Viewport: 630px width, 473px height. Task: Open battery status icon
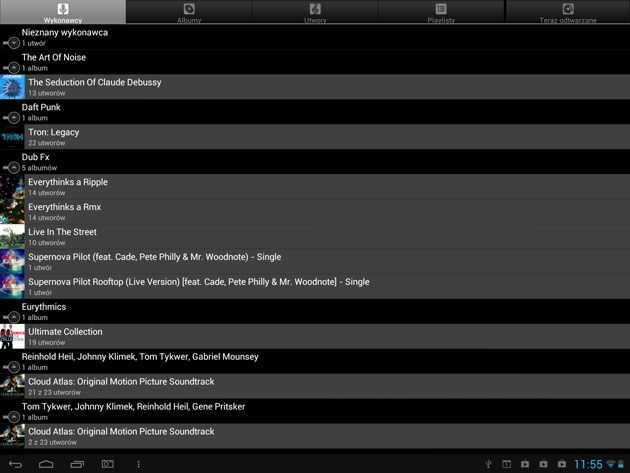coord(621,464)
